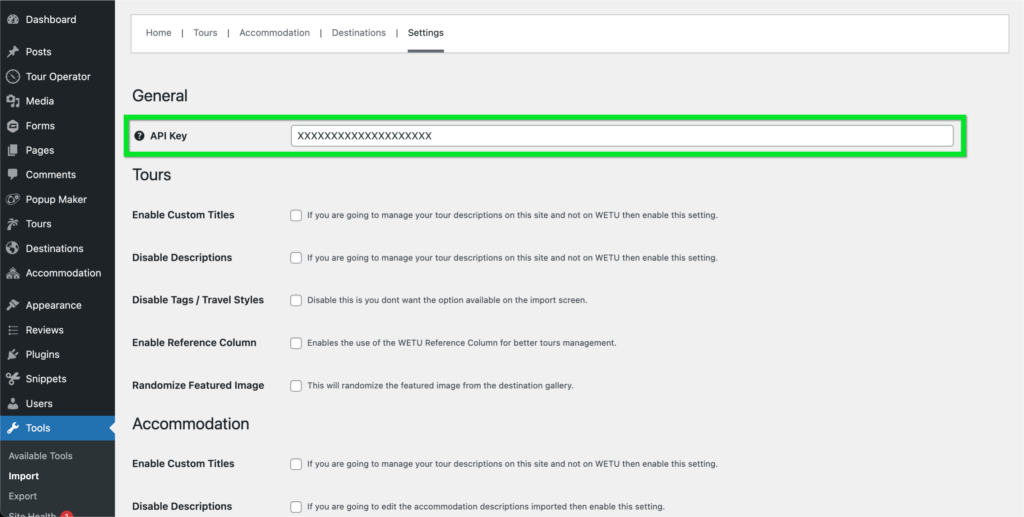
Task: Check Disable Descriptions under Accommodation
Action: point(296,507)
